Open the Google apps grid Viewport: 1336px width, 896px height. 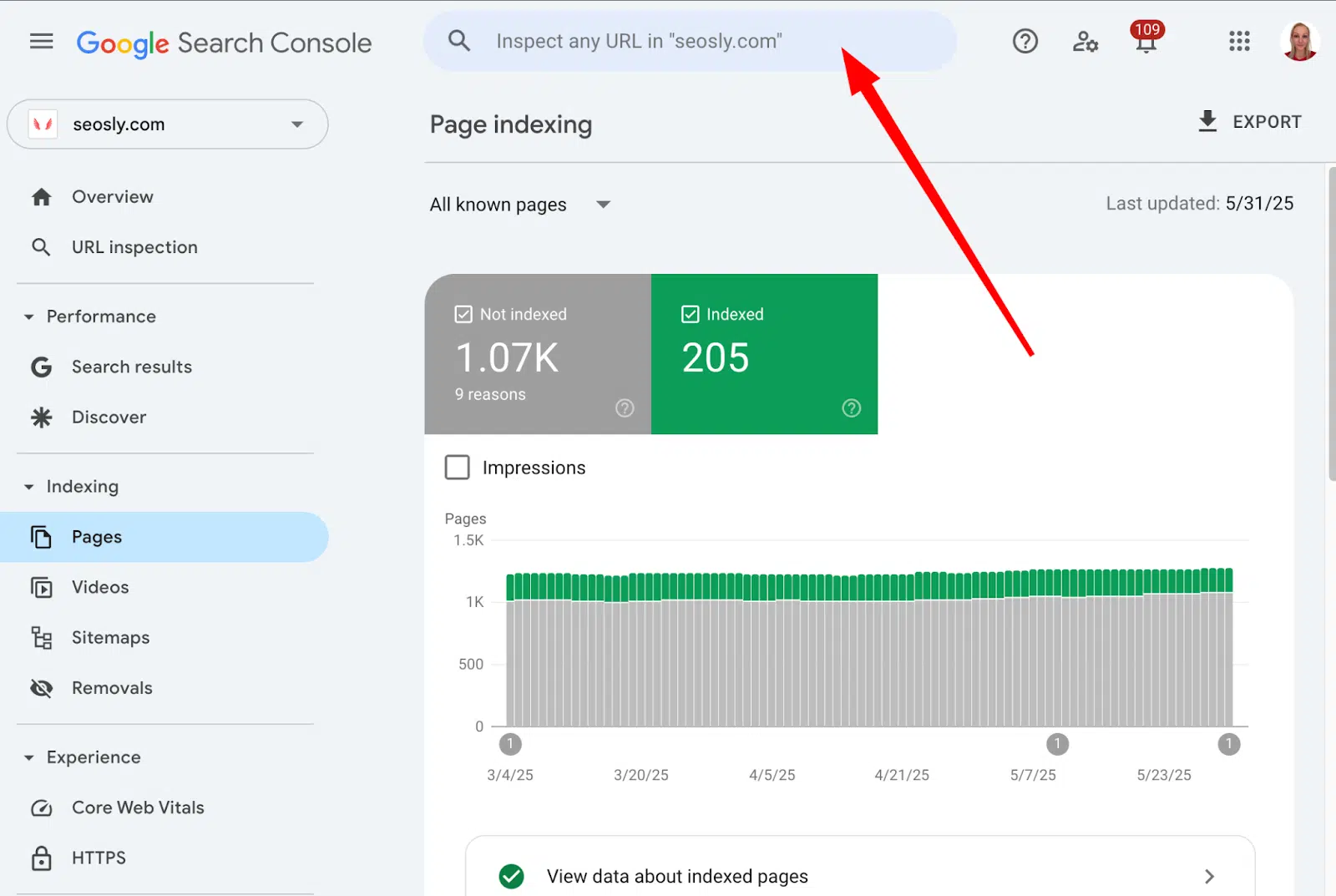click(x=1239, y=41)
